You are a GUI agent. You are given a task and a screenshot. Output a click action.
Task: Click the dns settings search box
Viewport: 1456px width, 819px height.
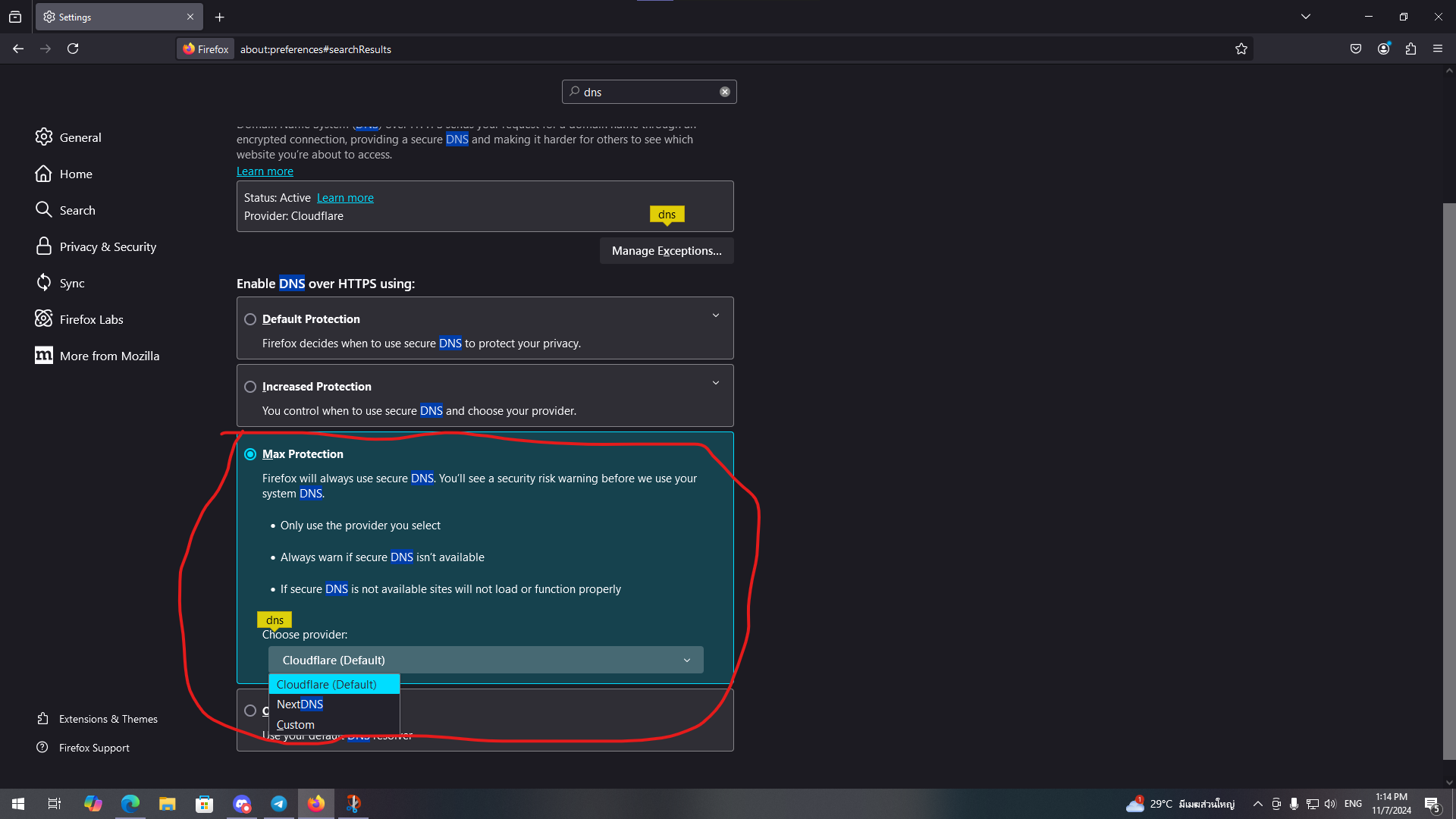649,92
